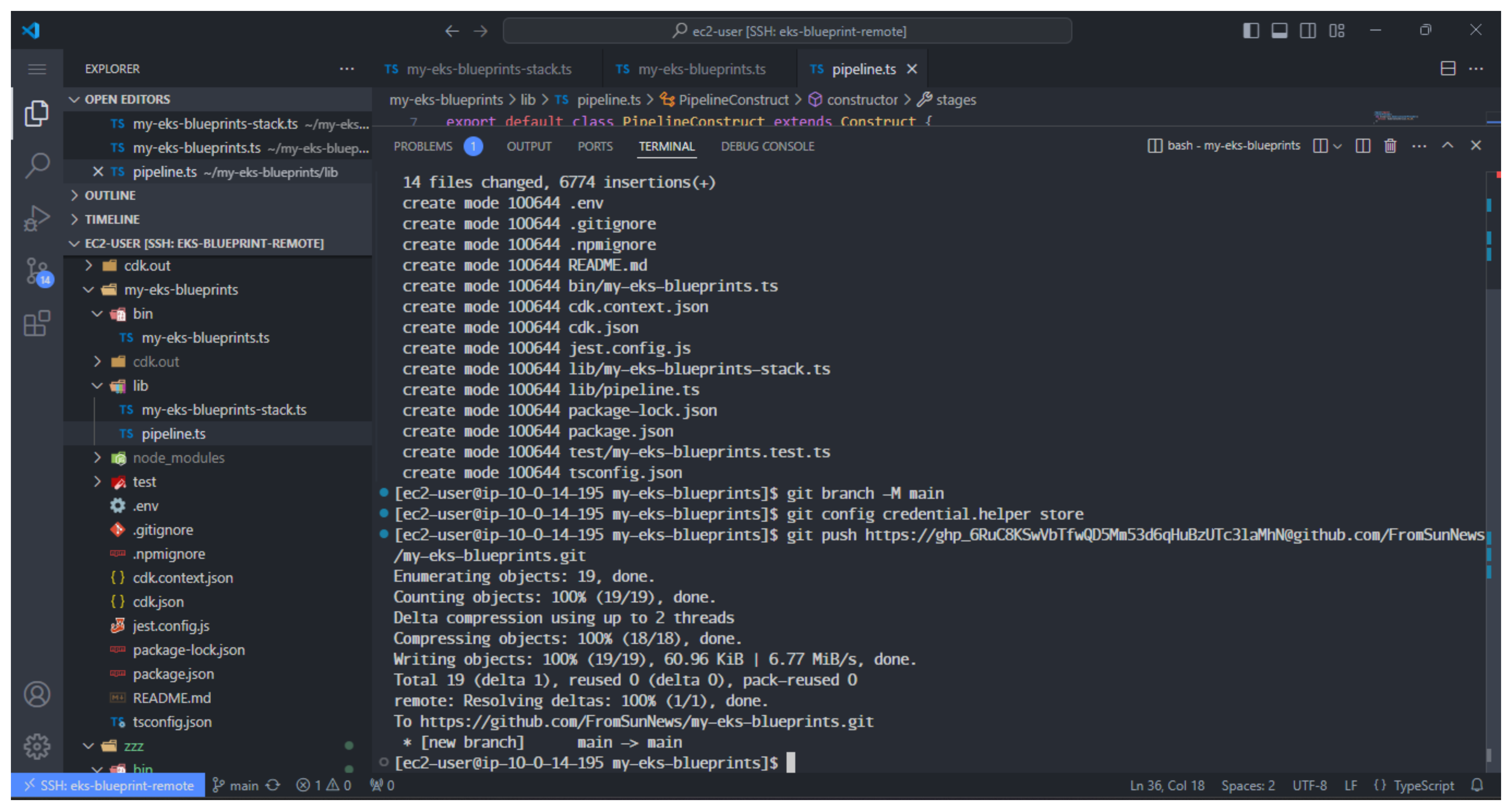
Task: Go forward with the right arrow
Action: click(481, 31)
